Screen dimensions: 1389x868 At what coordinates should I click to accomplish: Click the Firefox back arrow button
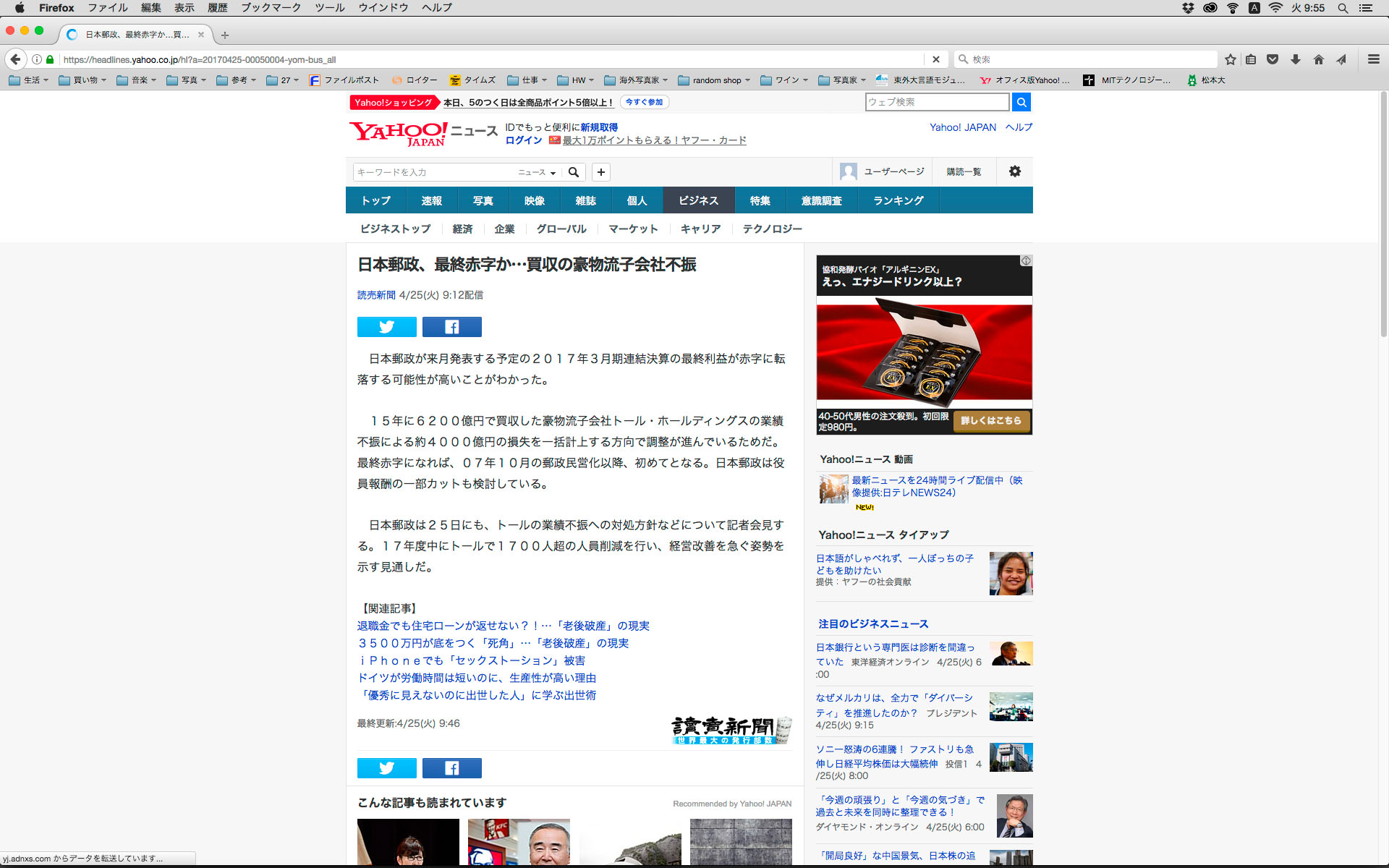[15, 59]
